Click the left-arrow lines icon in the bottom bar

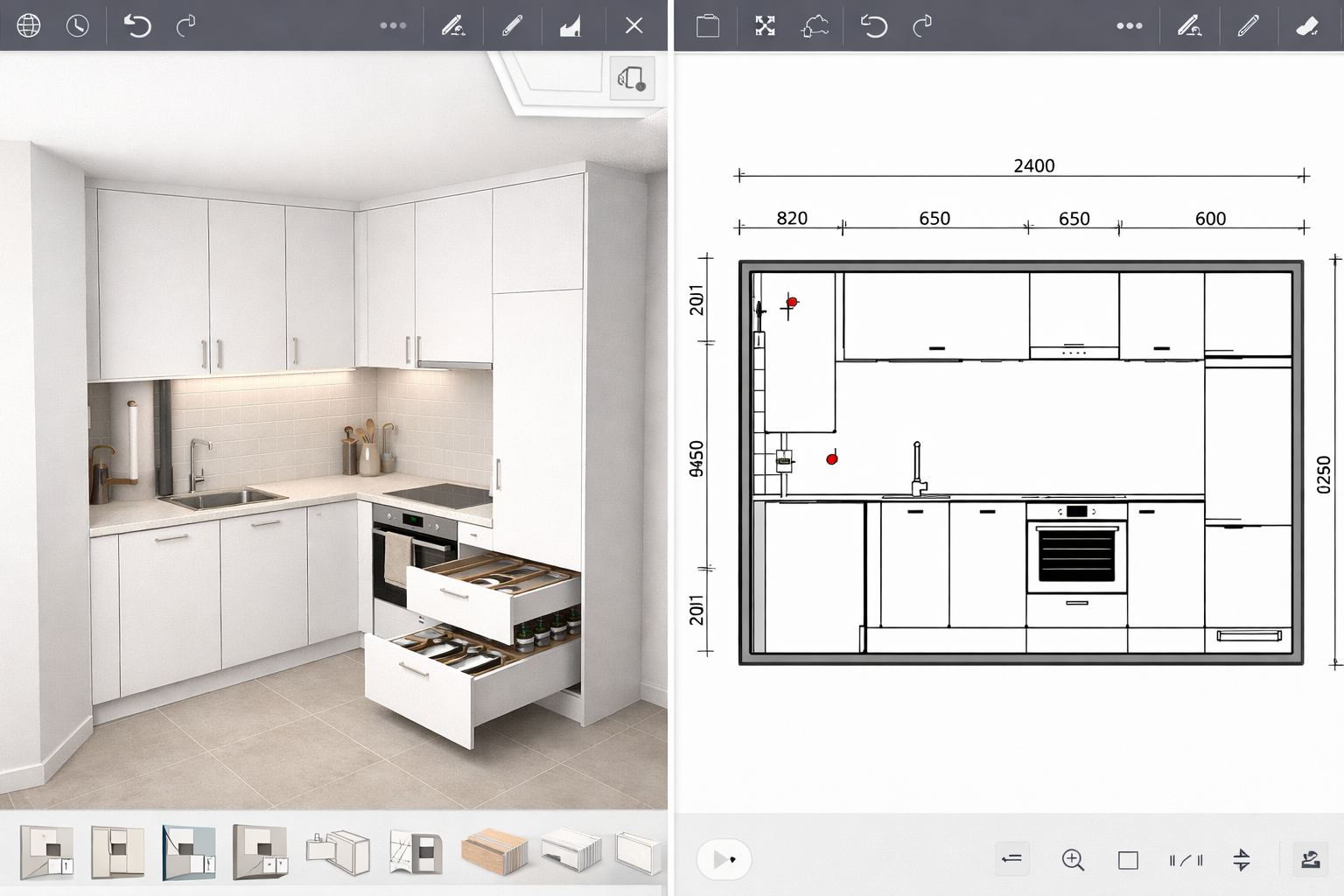(x=1012, y=859)
